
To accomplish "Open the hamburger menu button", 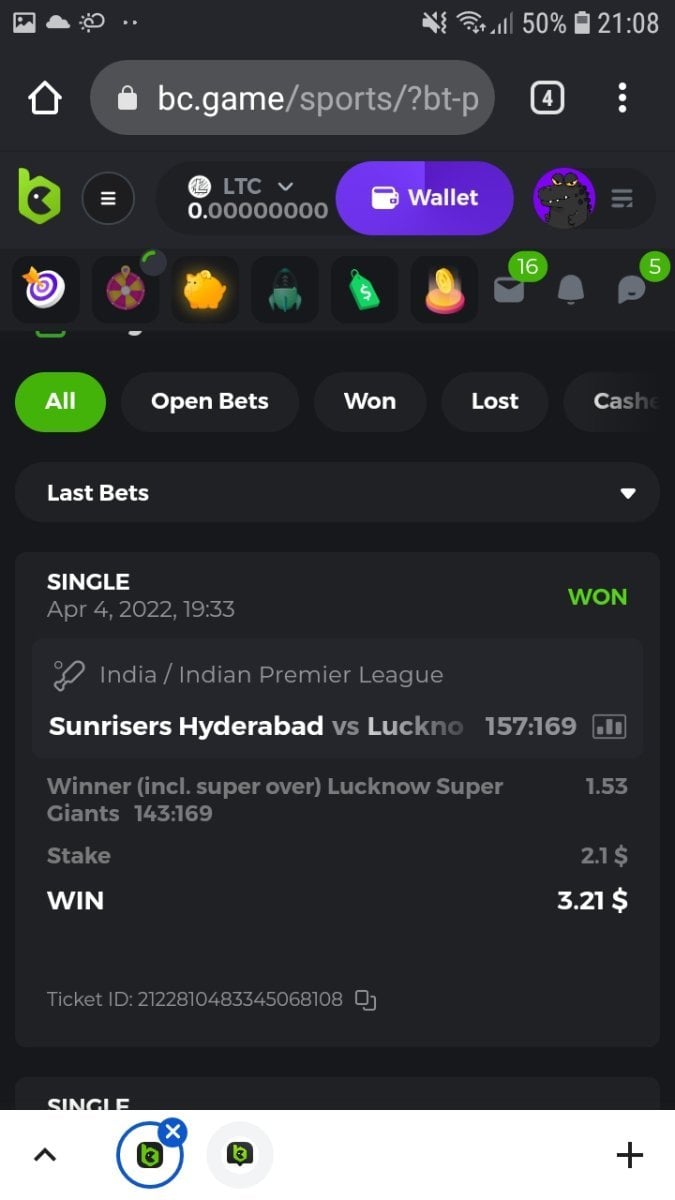I will point(108,198).
